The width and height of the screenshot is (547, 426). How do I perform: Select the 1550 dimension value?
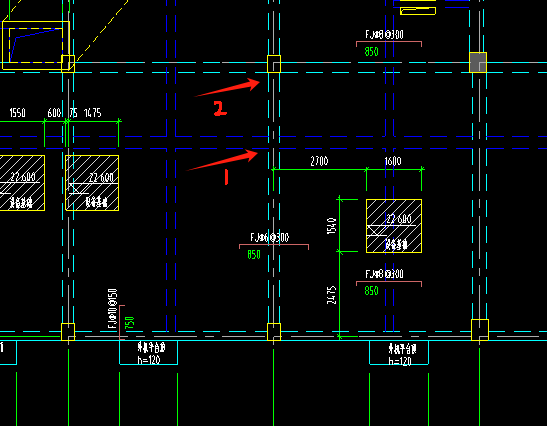[x=17, y=113]
